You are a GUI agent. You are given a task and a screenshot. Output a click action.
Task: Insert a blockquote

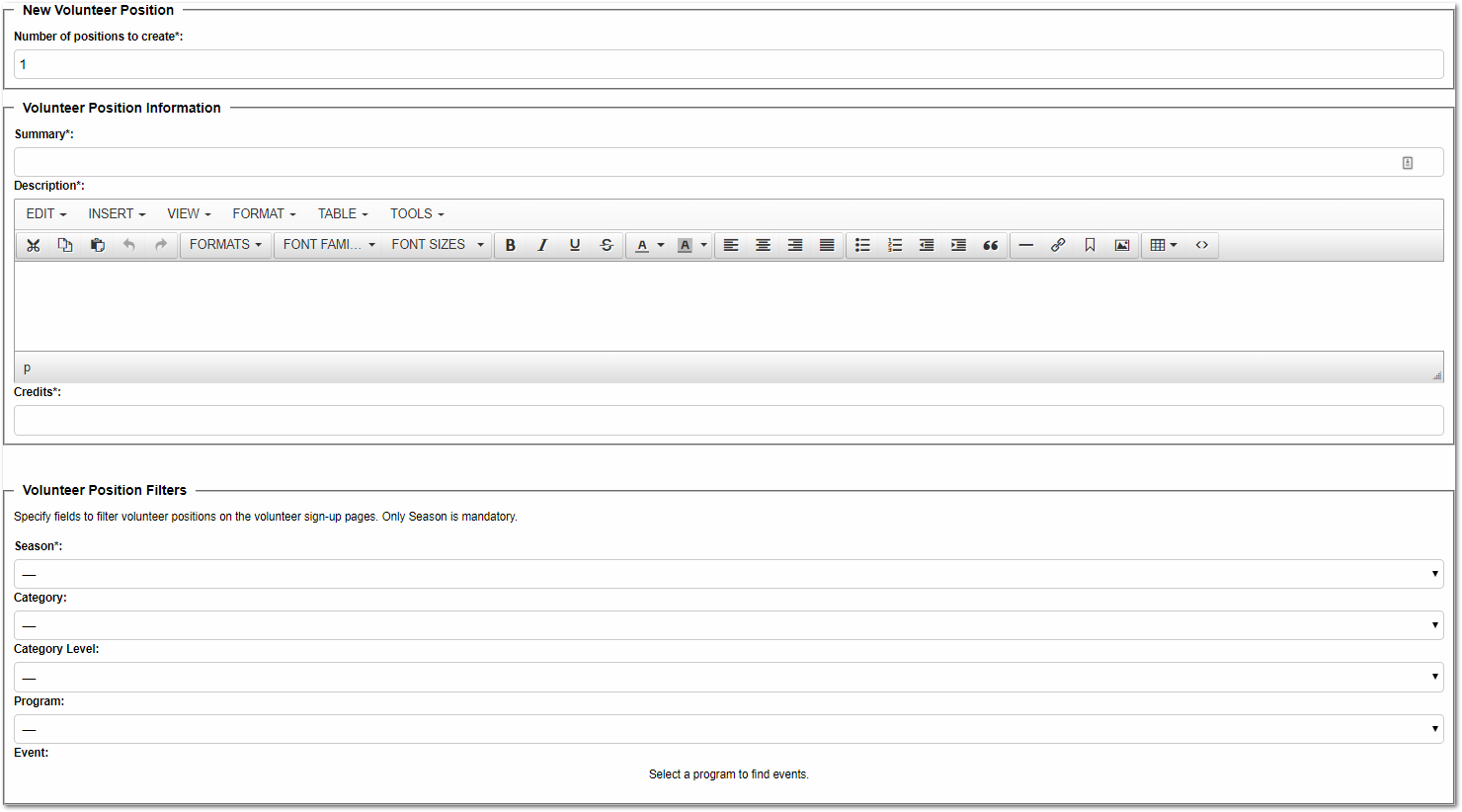[x=990, y=245]
